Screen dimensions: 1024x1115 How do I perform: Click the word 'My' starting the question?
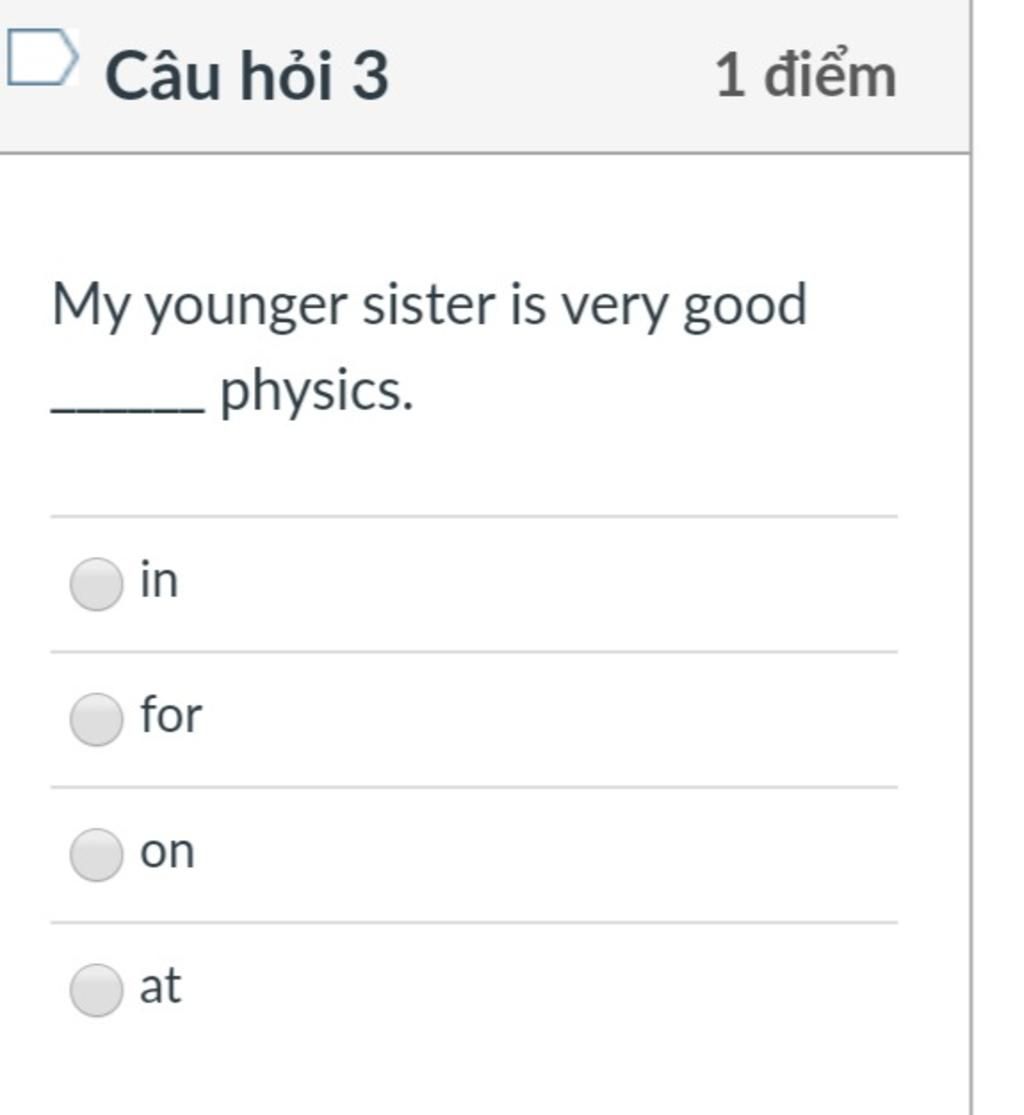click(91, 306)
